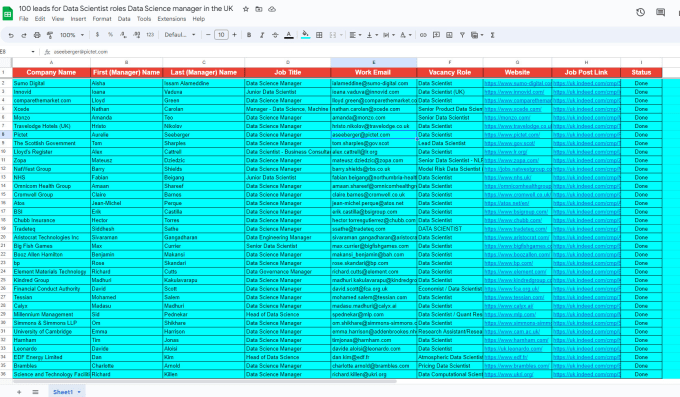Expand the Default font dropdown

pyautogui.click(x=180, y=35)
